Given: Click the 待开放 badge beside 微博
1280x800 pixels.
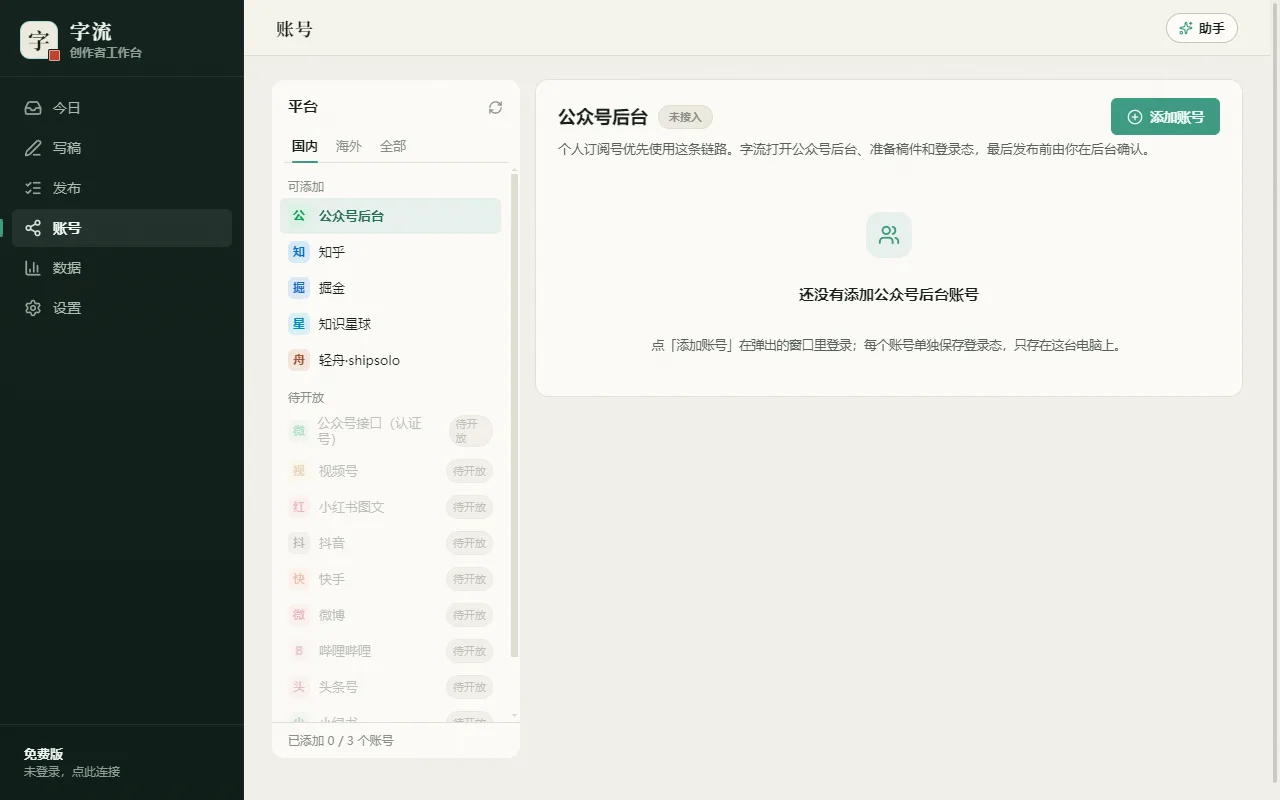Looking at the screenshot, I should coord(469,615).
